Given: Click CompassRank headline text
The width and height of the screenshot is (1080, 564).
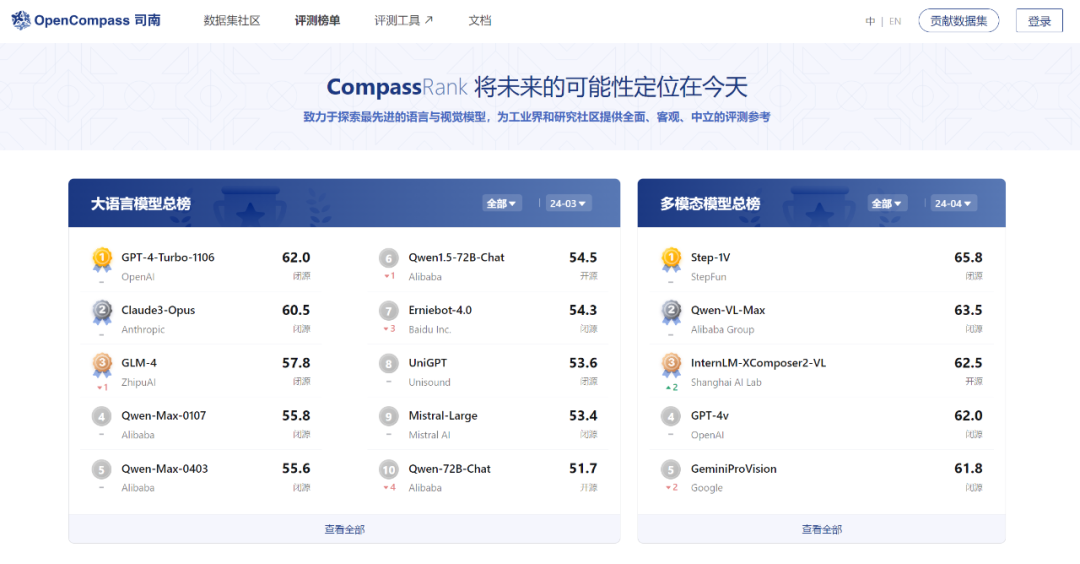Looking at the screenshot, I should click(x=397, y=87).
